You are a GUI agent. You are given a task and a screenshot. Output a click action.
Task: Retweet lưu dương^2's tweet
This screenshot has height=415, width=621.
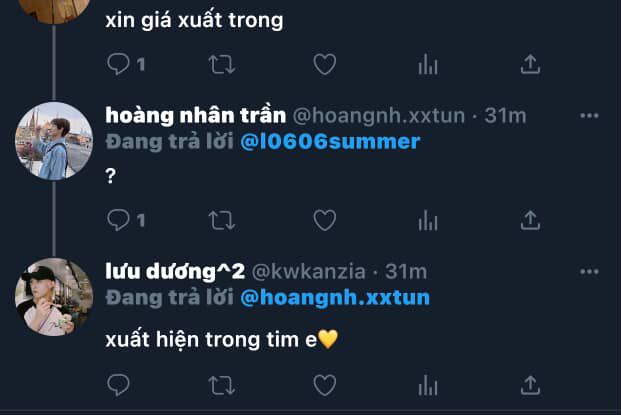[x=222, y=385]
